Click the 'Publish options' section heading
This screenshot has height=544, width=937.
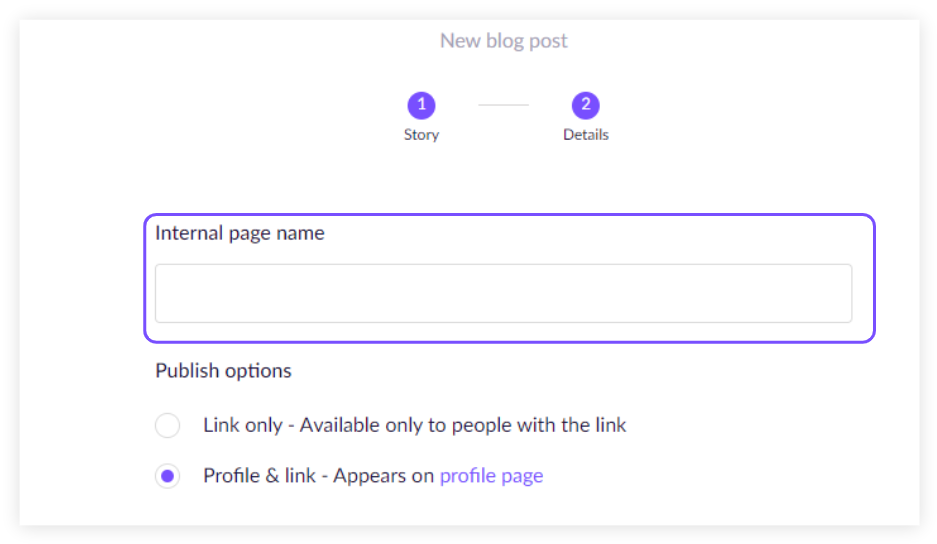223,371
